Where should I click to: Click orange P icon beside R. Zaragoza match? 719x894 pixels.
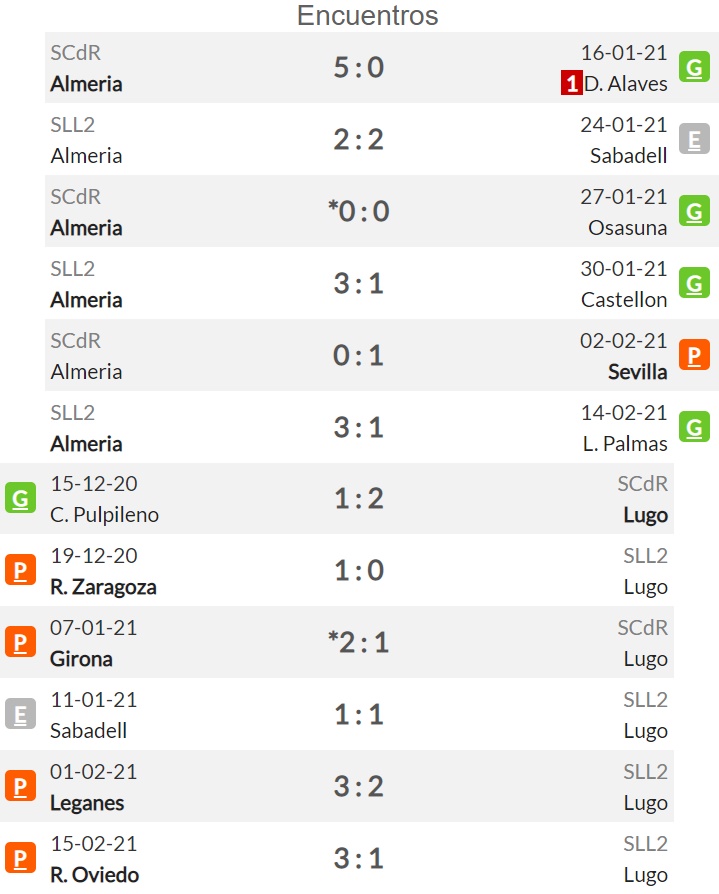click(21, 570)
